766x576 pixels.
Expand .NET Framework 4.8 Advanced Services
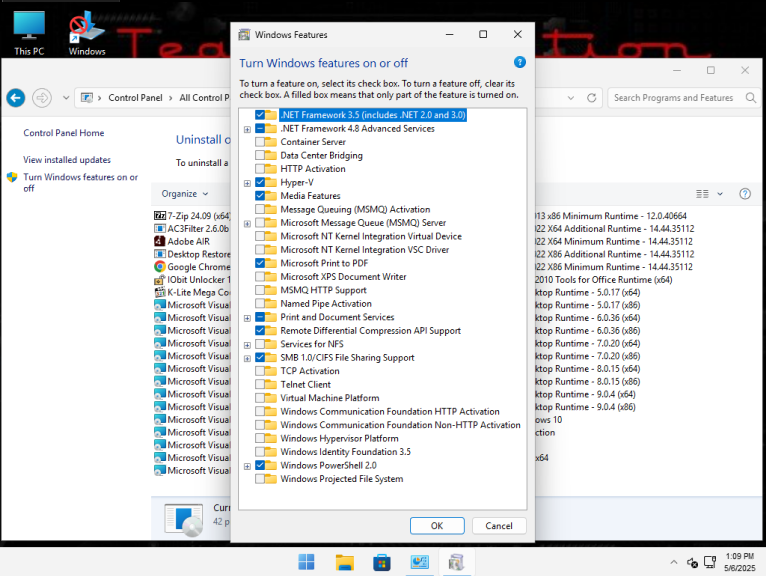click(247, 129)
